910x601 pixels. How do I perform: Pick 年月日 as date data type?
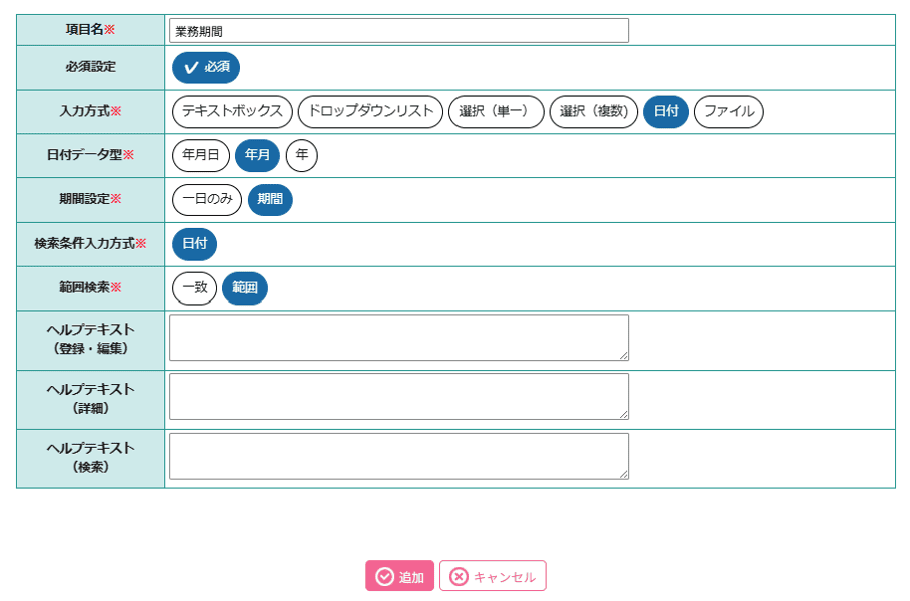201,155
